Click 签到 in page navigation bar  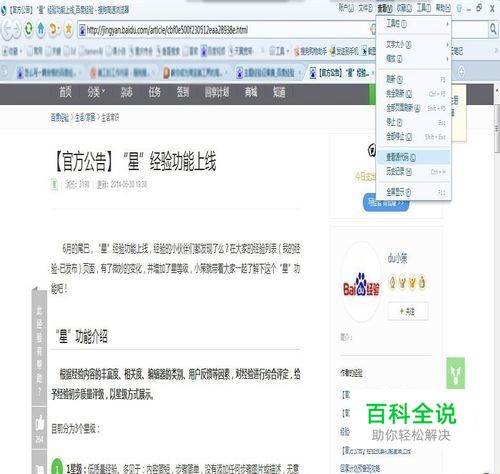click(183, 92)
